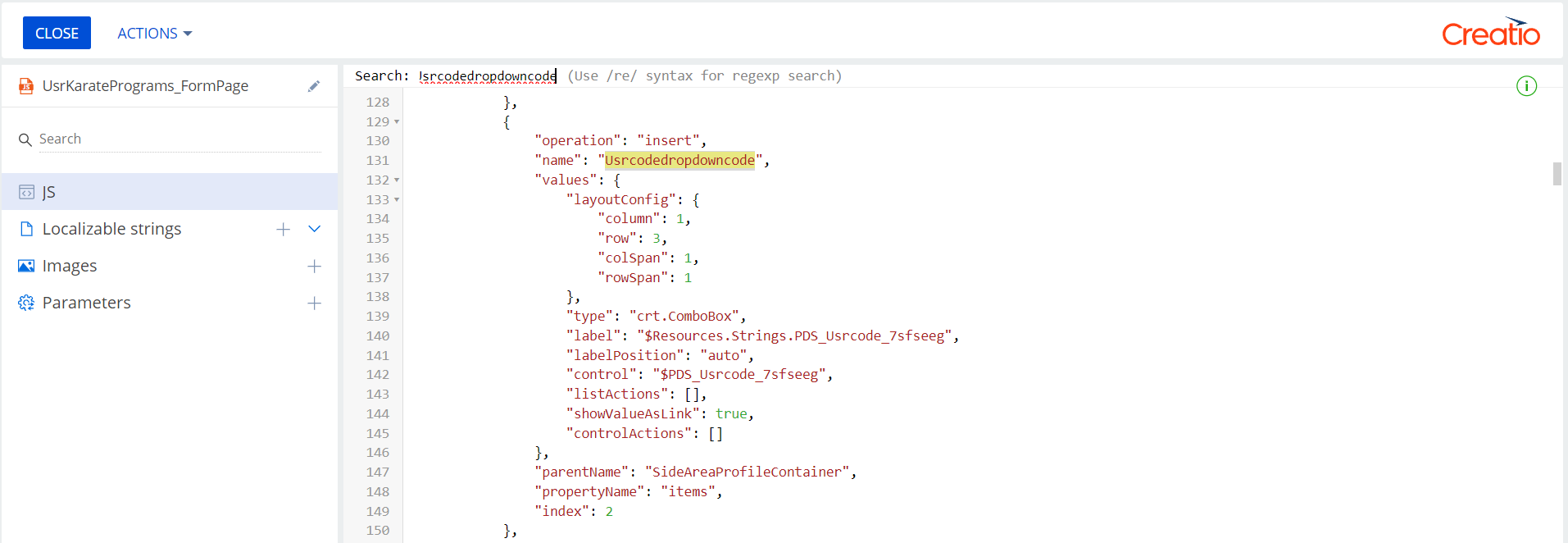
Task: Open the Localizable strings section
Action: point(111,229)
